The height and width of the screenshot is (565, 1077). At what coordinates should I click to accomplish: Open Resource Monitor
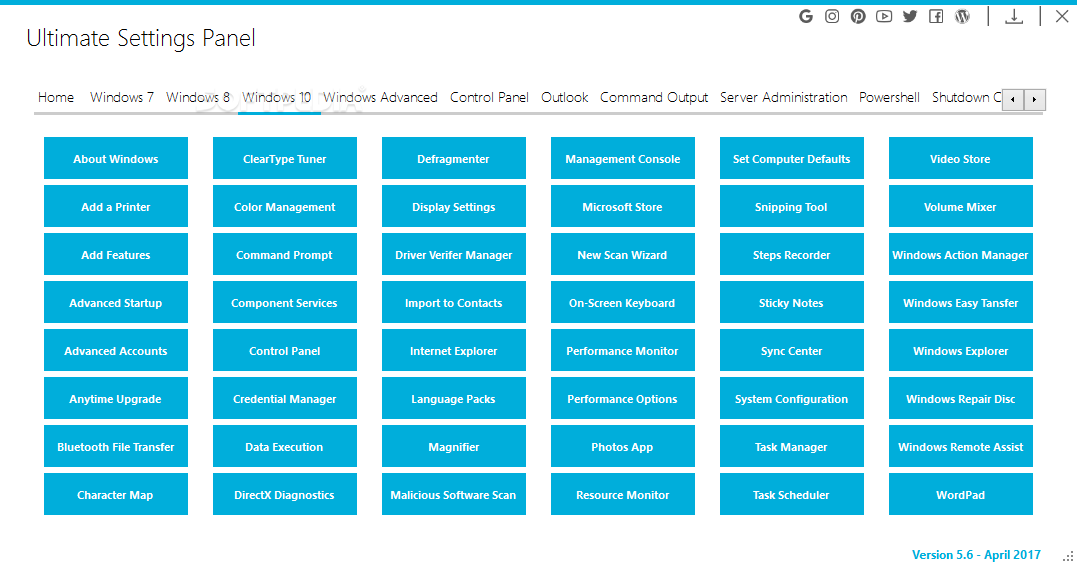point(623,495)
